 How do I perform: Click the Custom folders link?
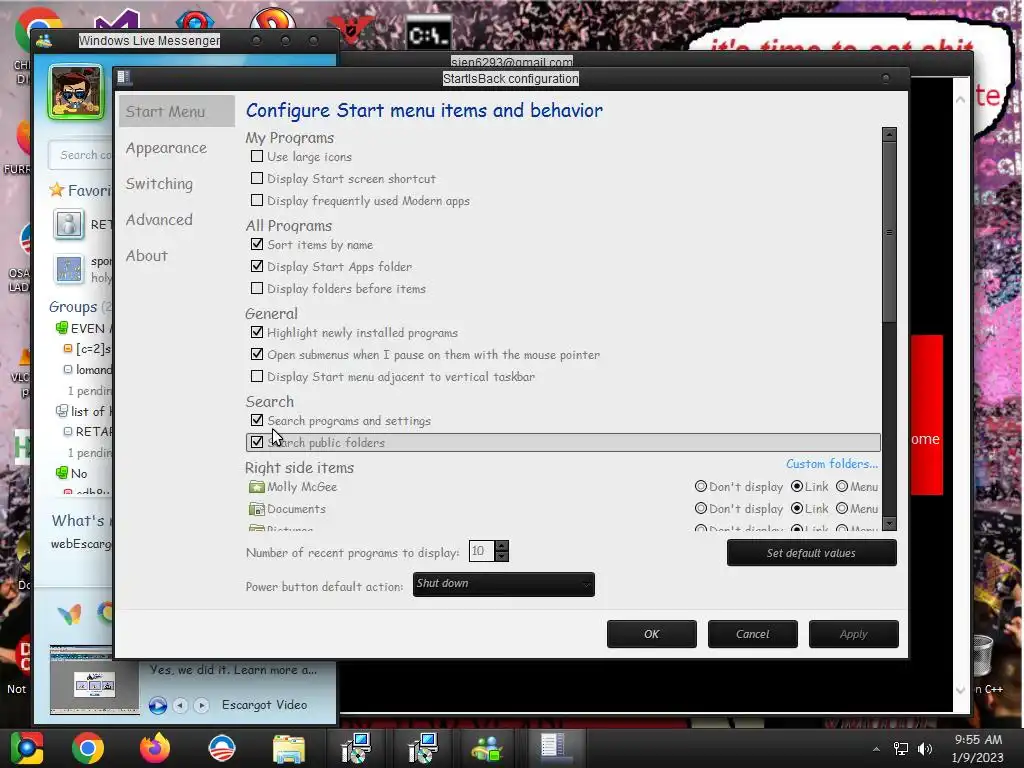pyautogui.click(x=831, y=464)
